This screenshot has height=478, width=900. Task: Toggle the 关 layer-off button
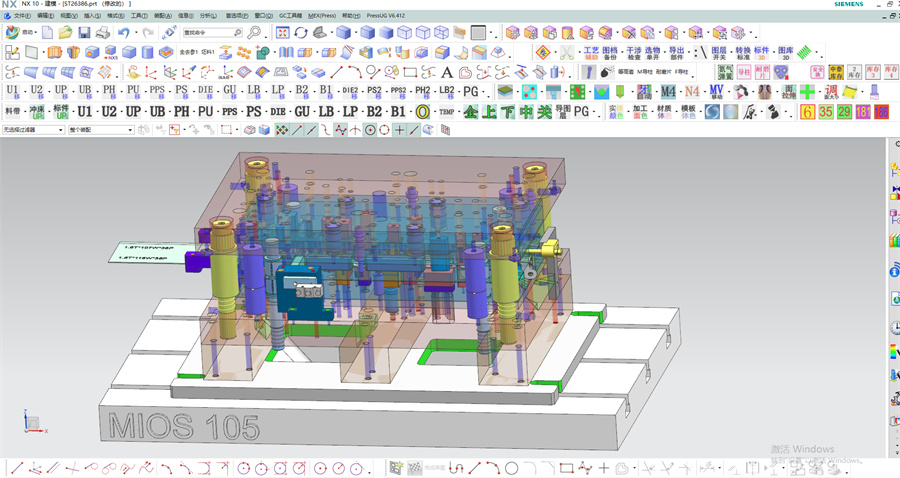coord(544,111)
